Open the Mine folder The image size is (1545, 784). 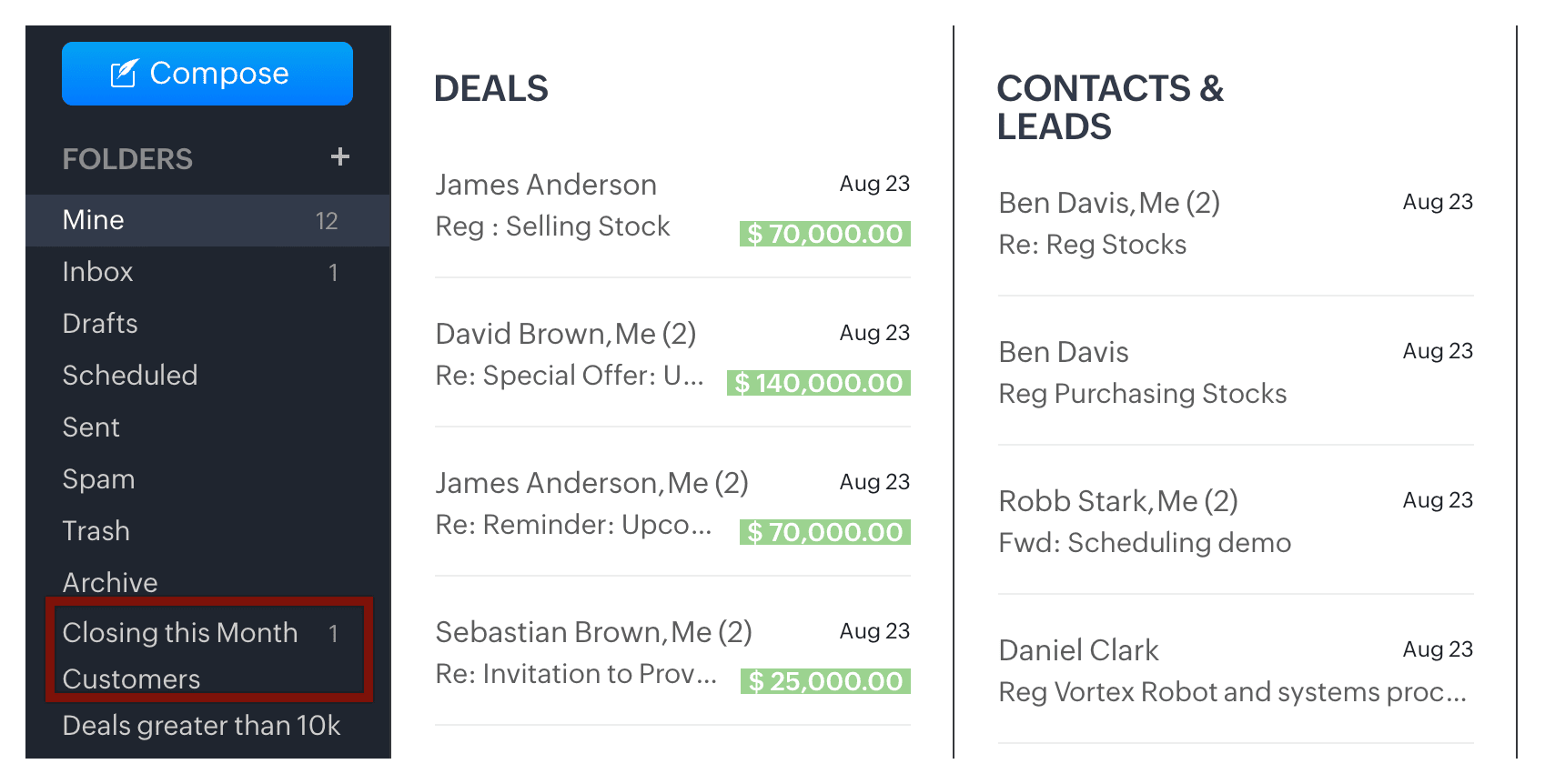94,220
